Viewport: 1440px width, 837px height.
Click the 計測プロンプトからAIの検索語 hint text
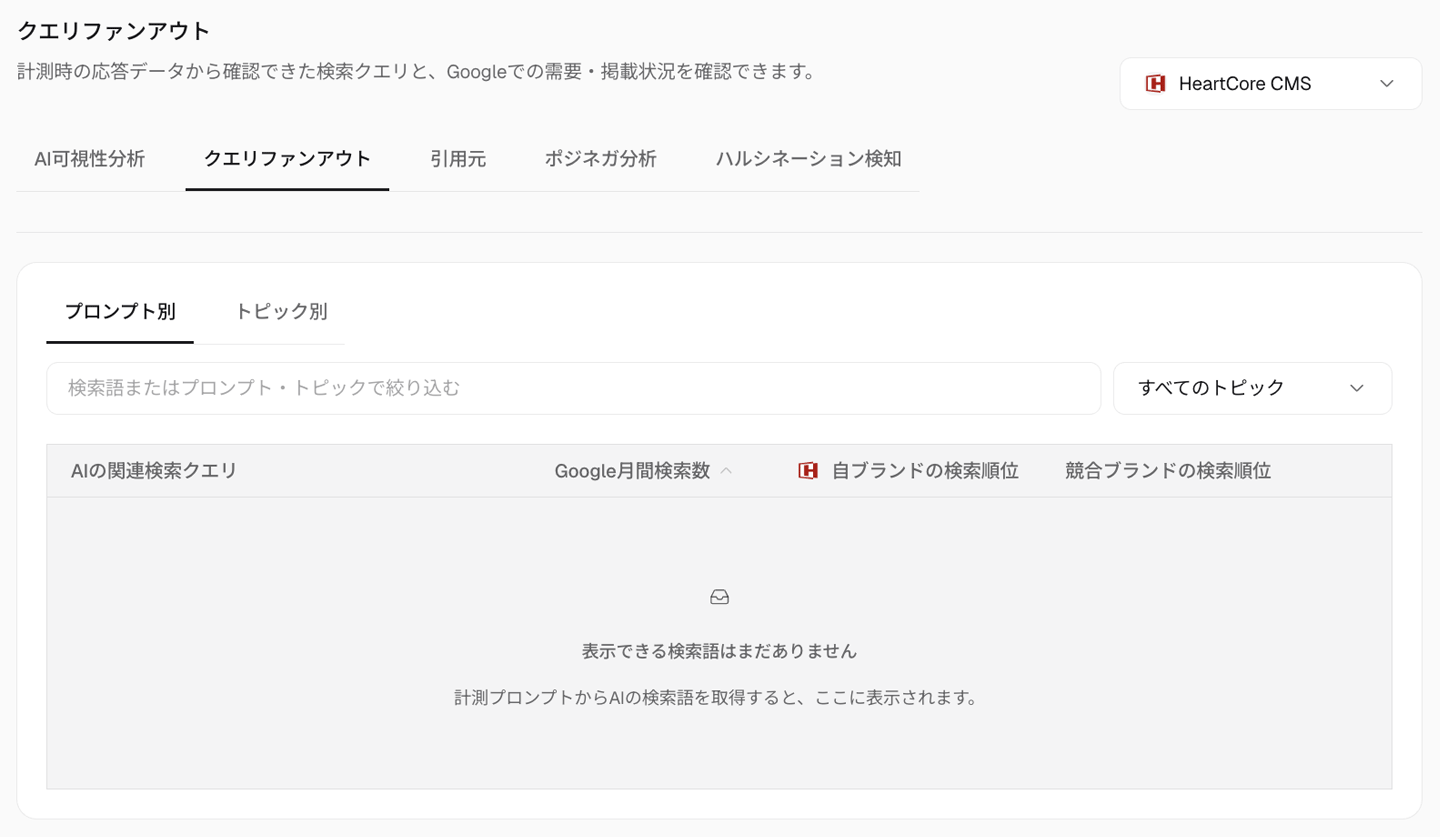tap(716, 698)
